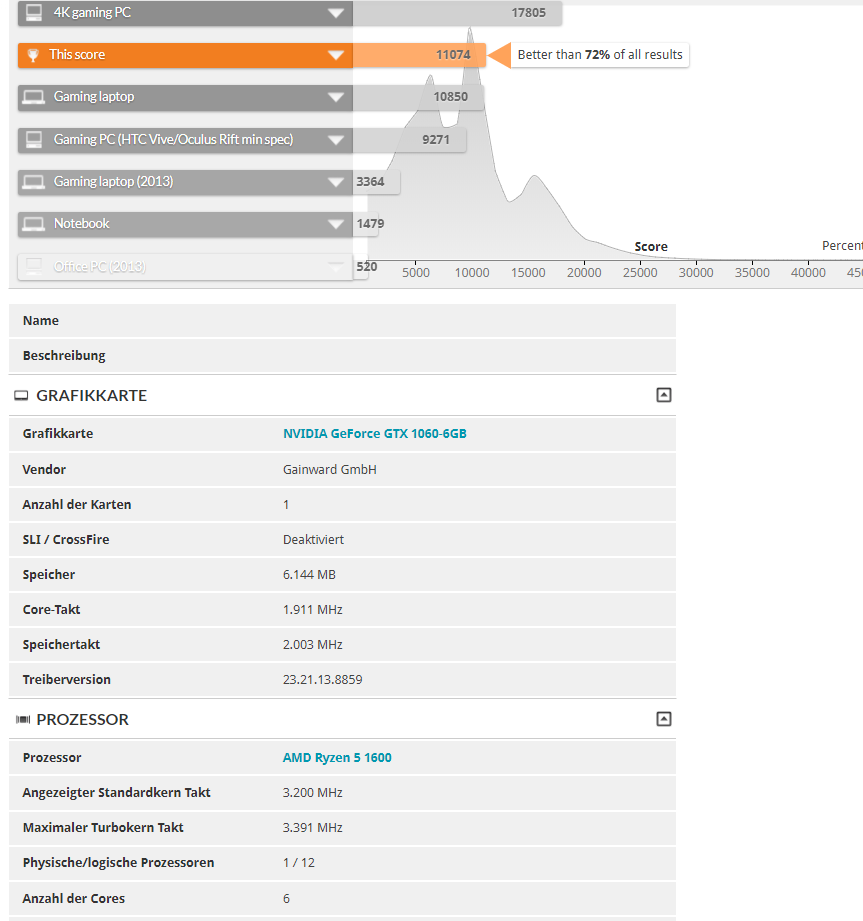Click the Beschreibung row

click(x=342, y=356)
